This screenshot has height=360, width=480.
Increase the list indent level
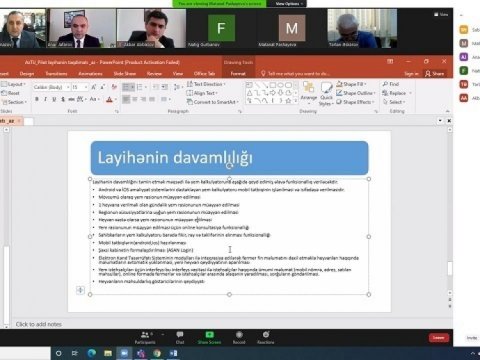pos(164,87)
